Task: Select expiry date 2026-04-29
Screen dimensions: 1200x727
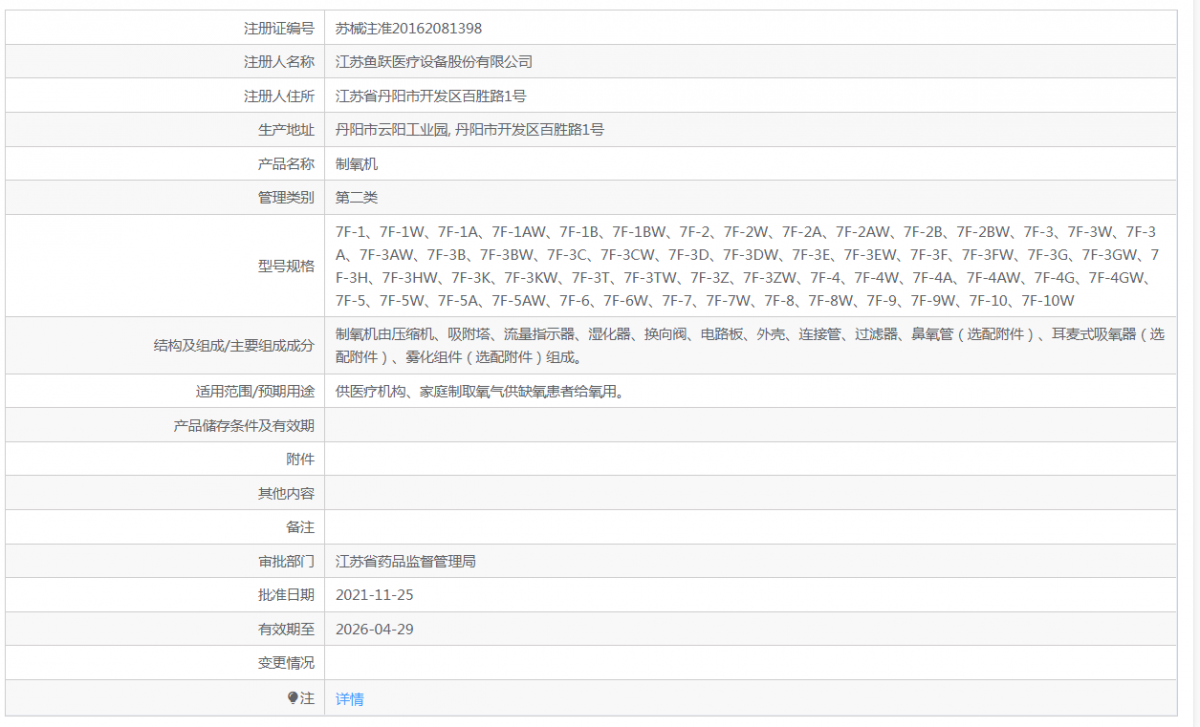Action: pyautogui.click(x=375, y=629)
